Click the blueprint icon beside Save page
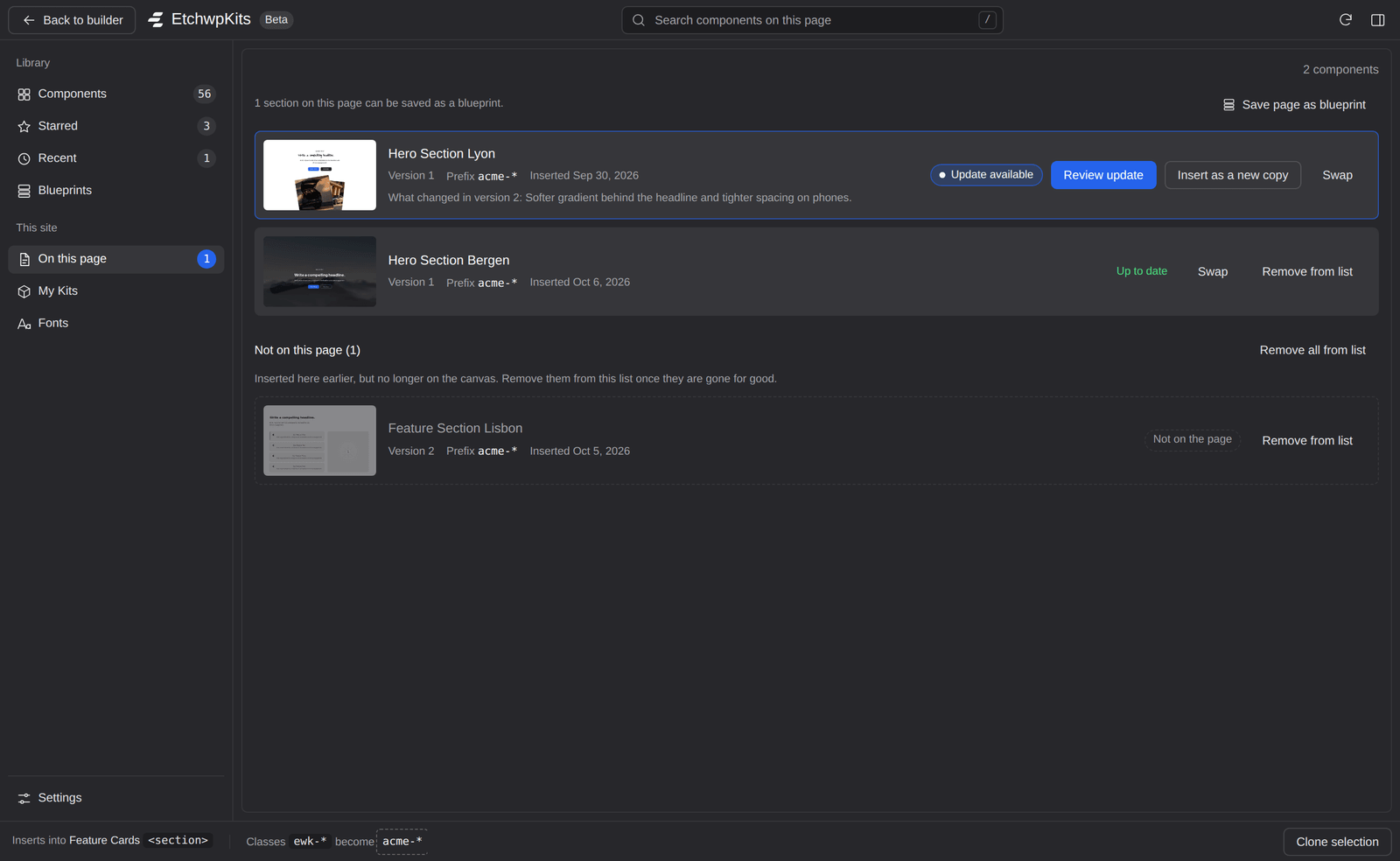This screenshot has width=1400, height=861. click(1228, 105)
